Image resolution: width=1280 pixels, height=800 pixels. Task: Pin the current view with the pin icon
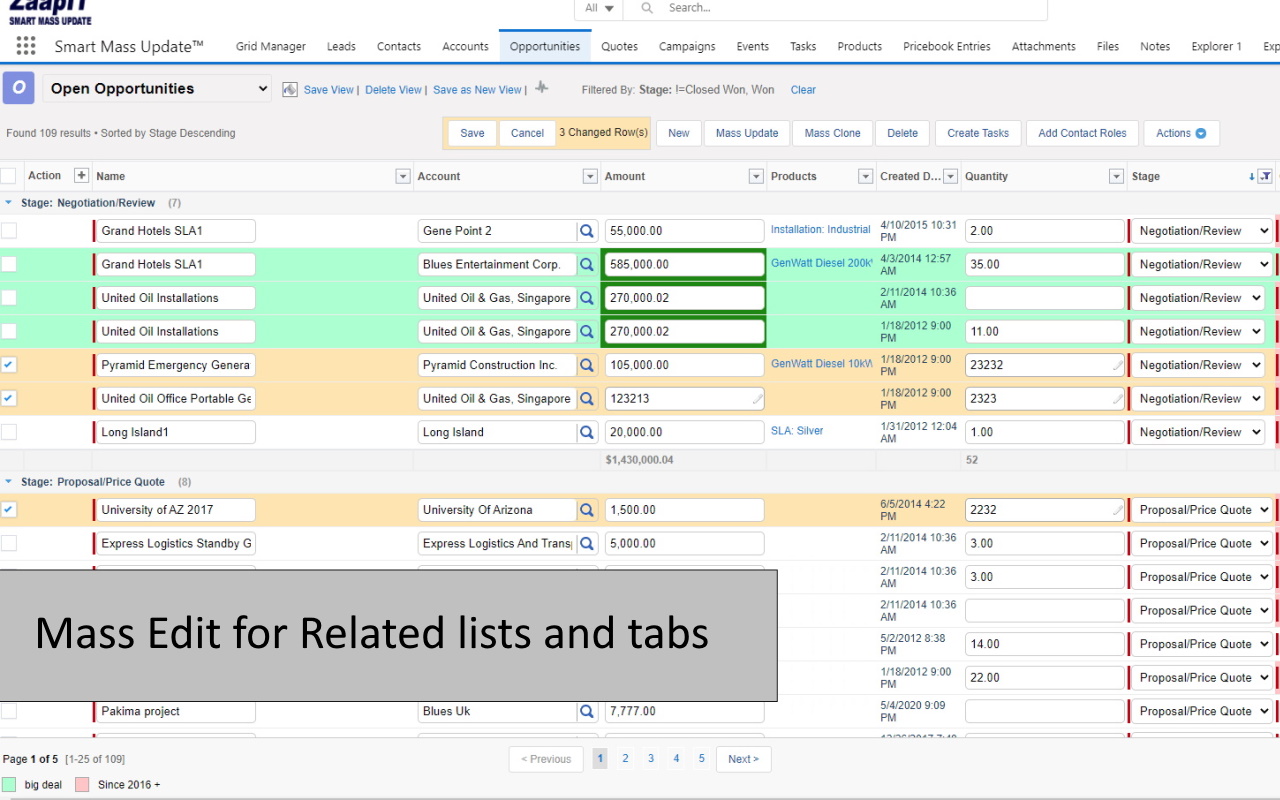coord(541,88)
